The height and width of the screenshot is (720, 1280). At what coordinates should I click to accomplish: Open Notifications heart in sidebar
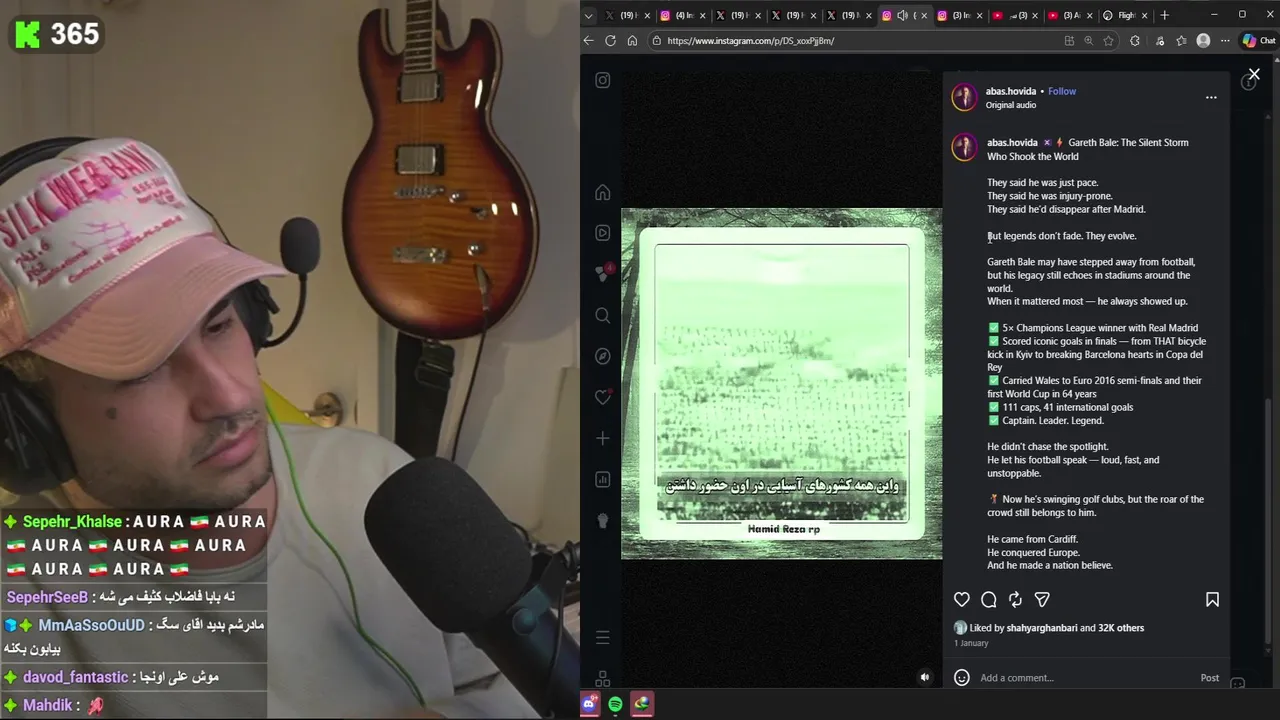[603, 397]
